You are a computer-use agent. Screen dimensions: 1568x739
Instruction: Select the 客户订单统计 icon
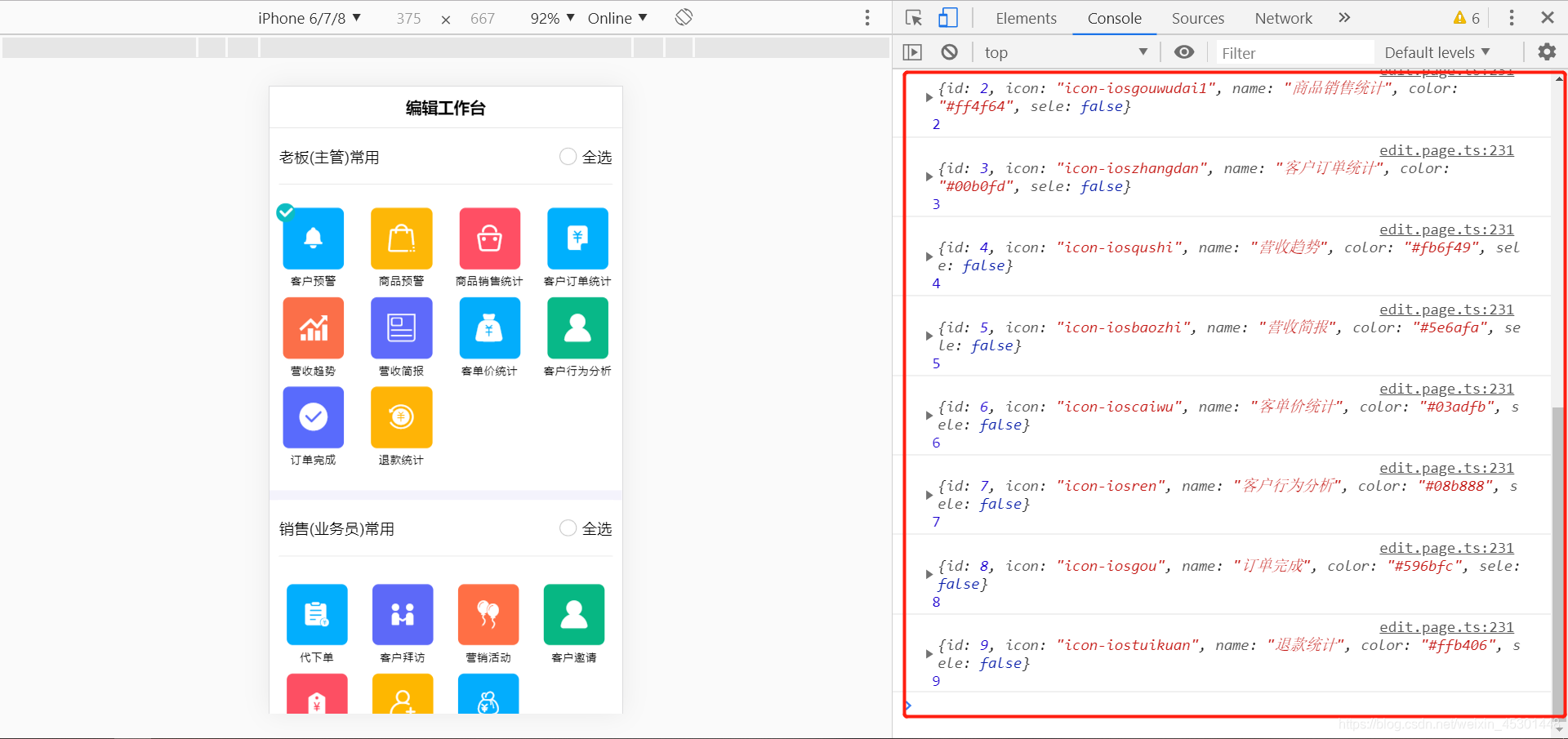pyautogui.click(x=578, y=238)
